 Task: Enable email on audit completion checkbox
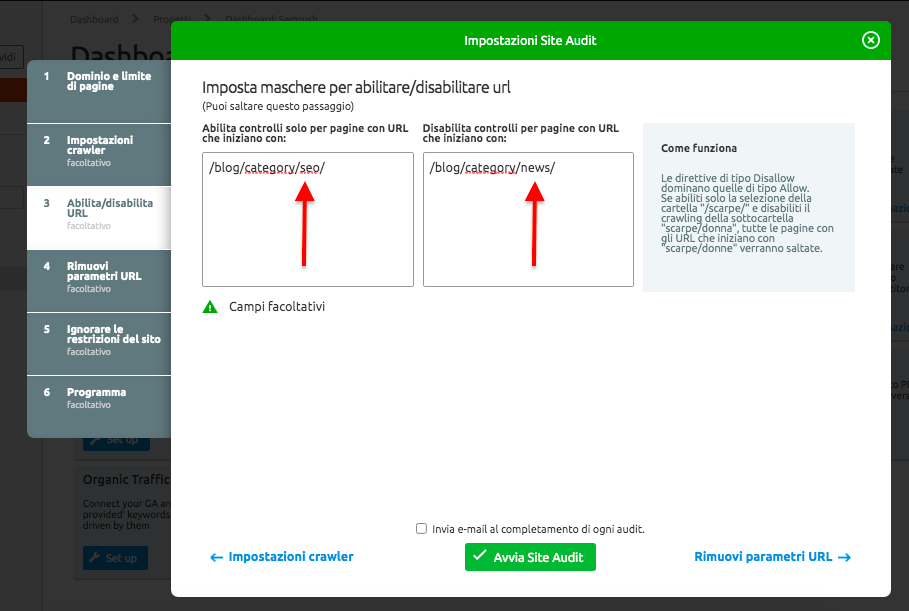click(421, 529)
